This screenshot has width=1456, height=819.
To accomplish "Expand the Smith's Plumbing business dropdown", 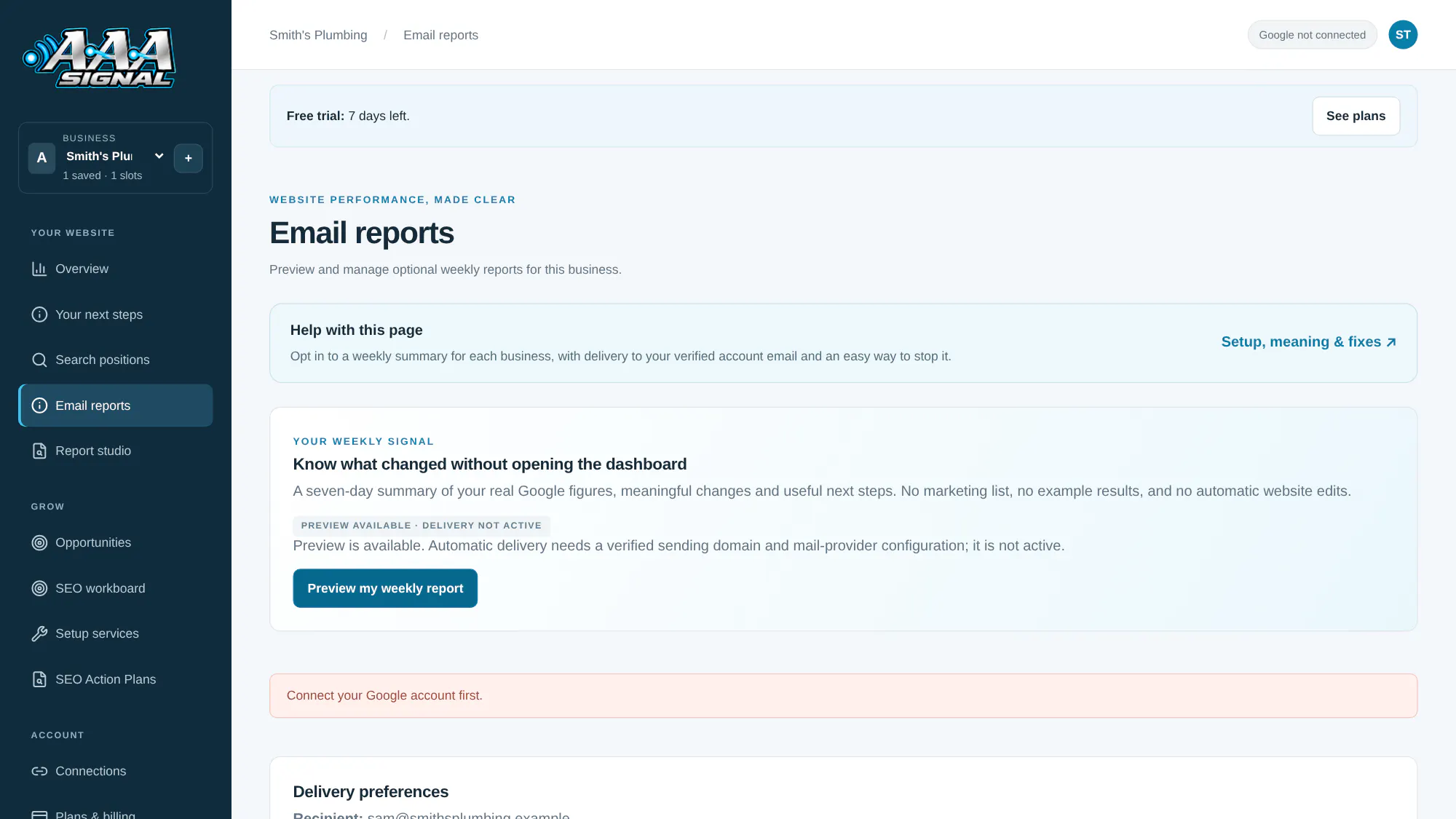I will point(115,156).
